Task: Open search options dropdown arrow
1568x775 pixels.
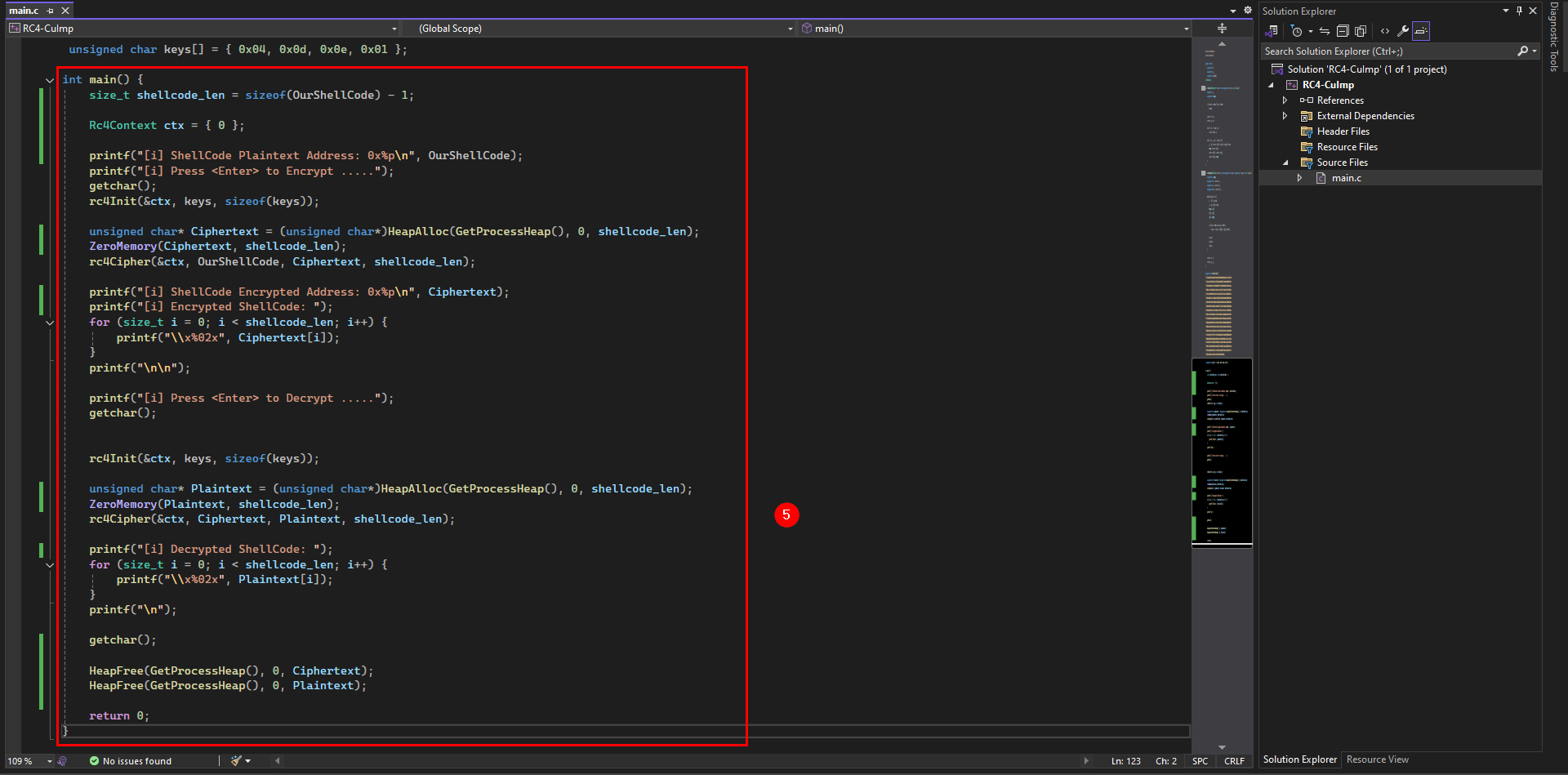Action: pyautogui.click(x=1535, y=51)
